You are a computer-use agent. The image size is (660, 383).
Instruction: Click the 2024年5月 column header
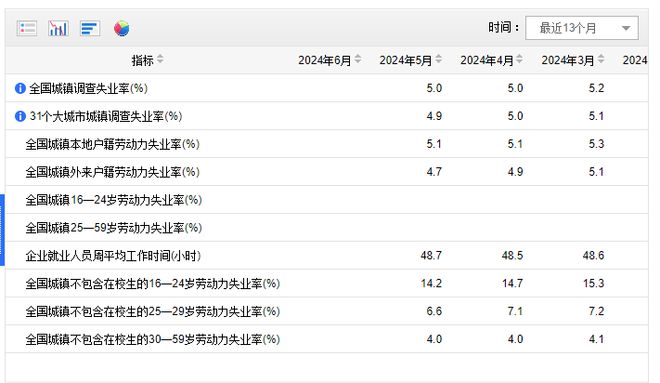click(405, 60)
